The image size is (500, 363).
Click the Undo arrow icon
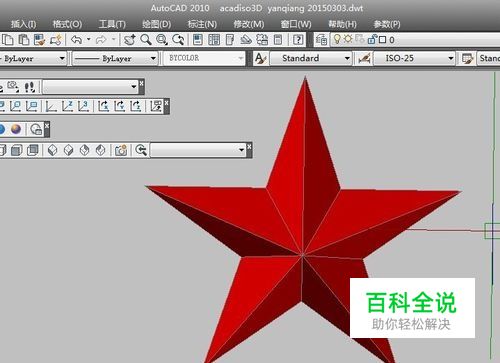pyautogui.click(x=77, y=40)
